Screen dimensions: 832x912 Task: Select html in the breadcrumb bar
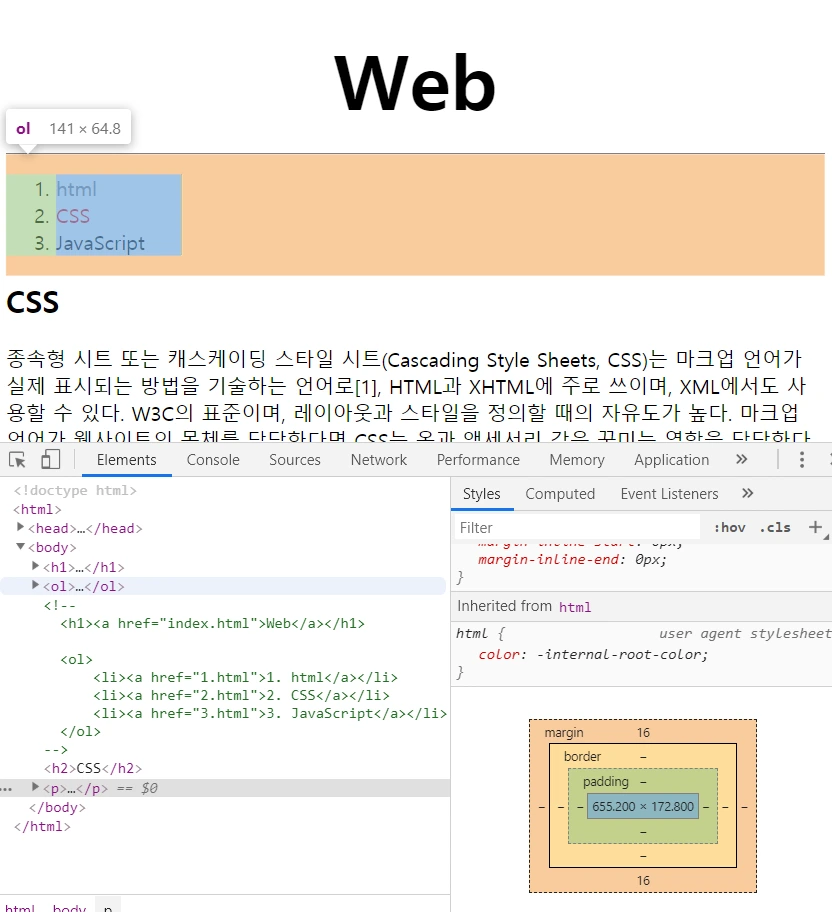pos(20,906)
